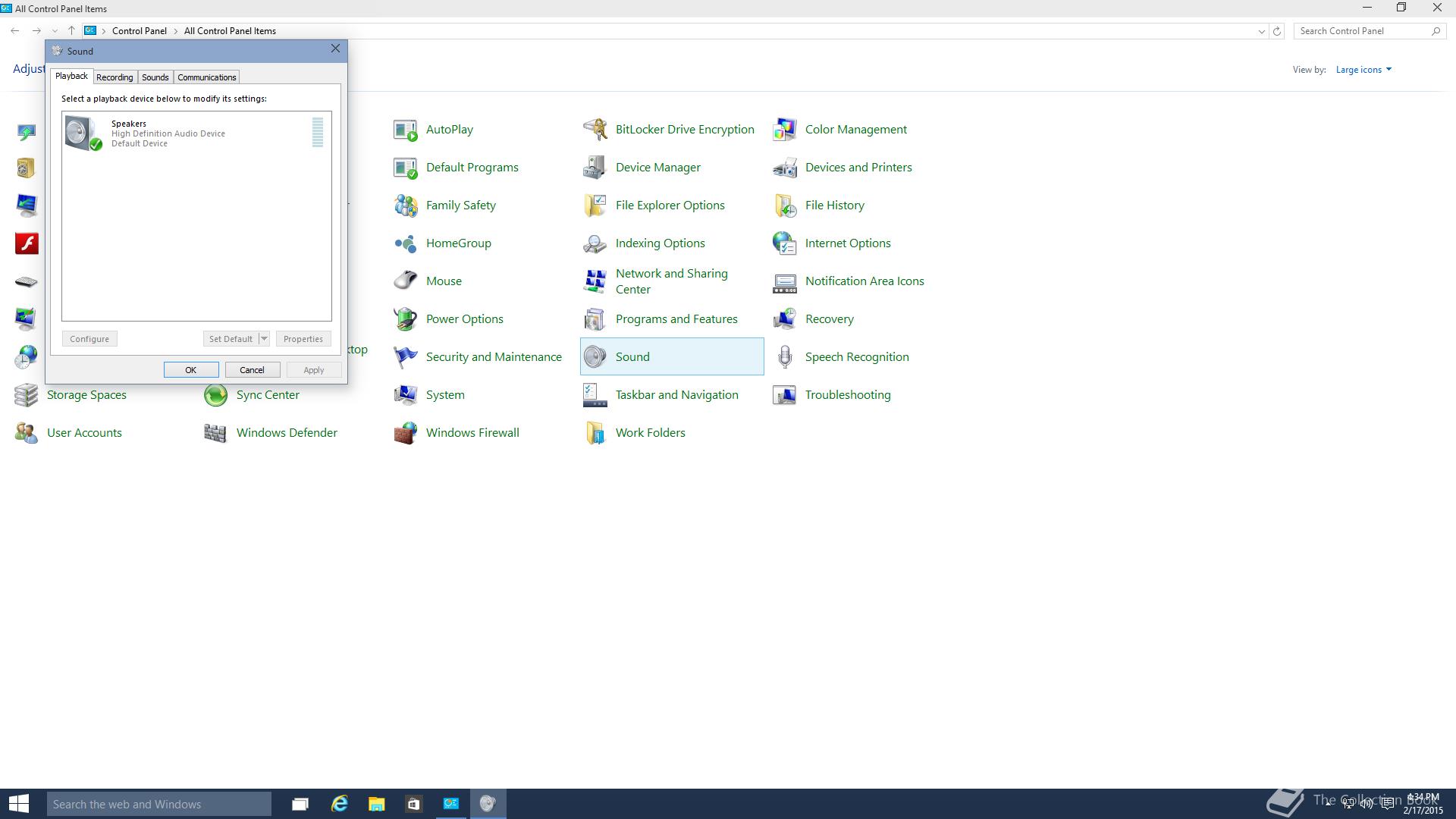Open Troubleshooting icon
The height and width of the screenshot is (819, 1456).
785,395
